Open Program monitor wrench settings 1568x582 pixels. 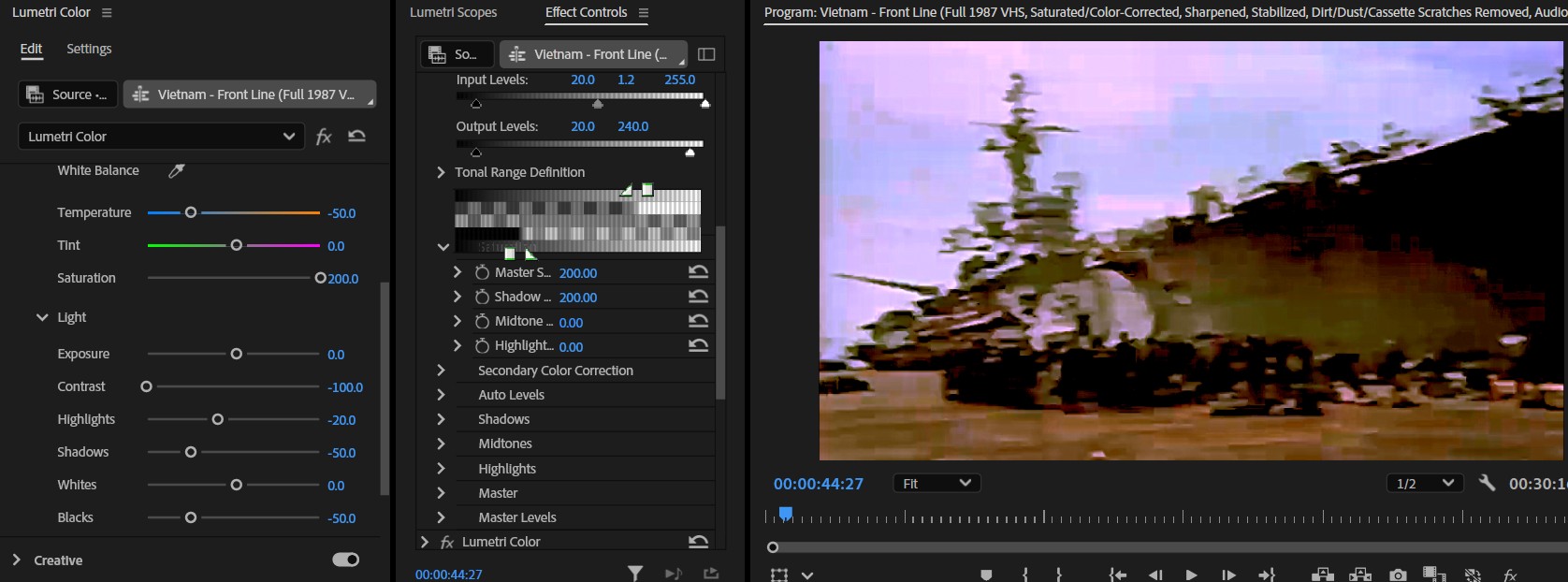click(x=1487, y=483)
